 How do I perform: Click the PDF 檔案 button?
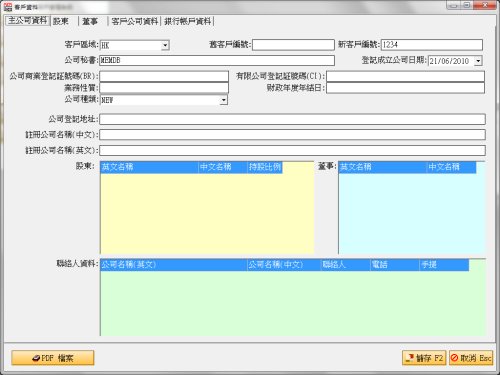point(53,358)
